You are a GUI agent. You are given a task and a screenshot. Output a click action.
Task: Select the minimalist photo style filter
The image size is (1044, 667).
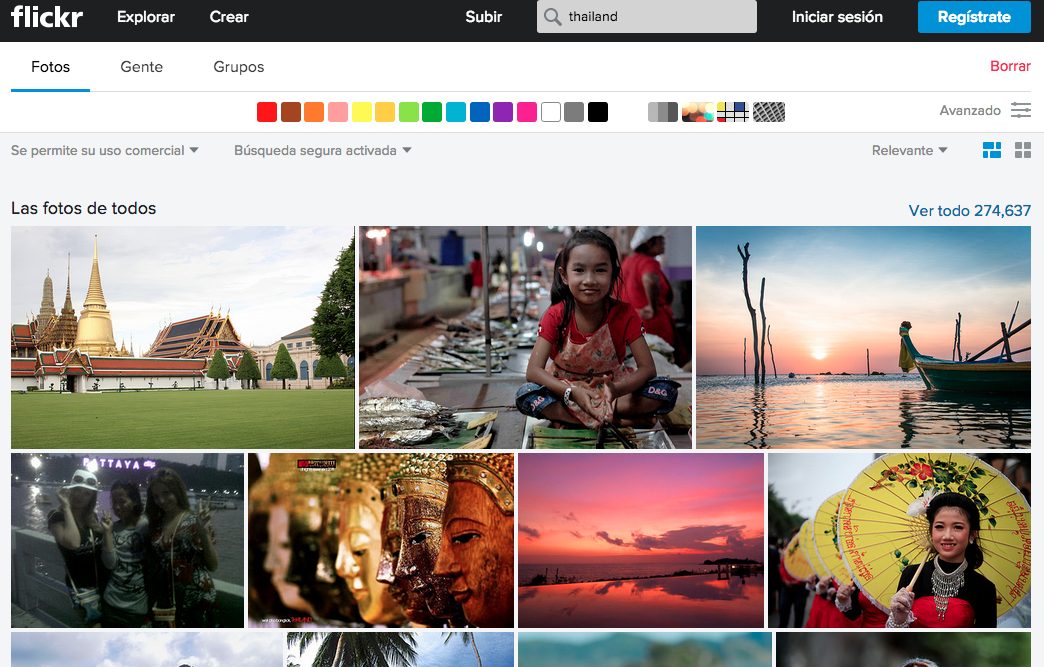733,112
